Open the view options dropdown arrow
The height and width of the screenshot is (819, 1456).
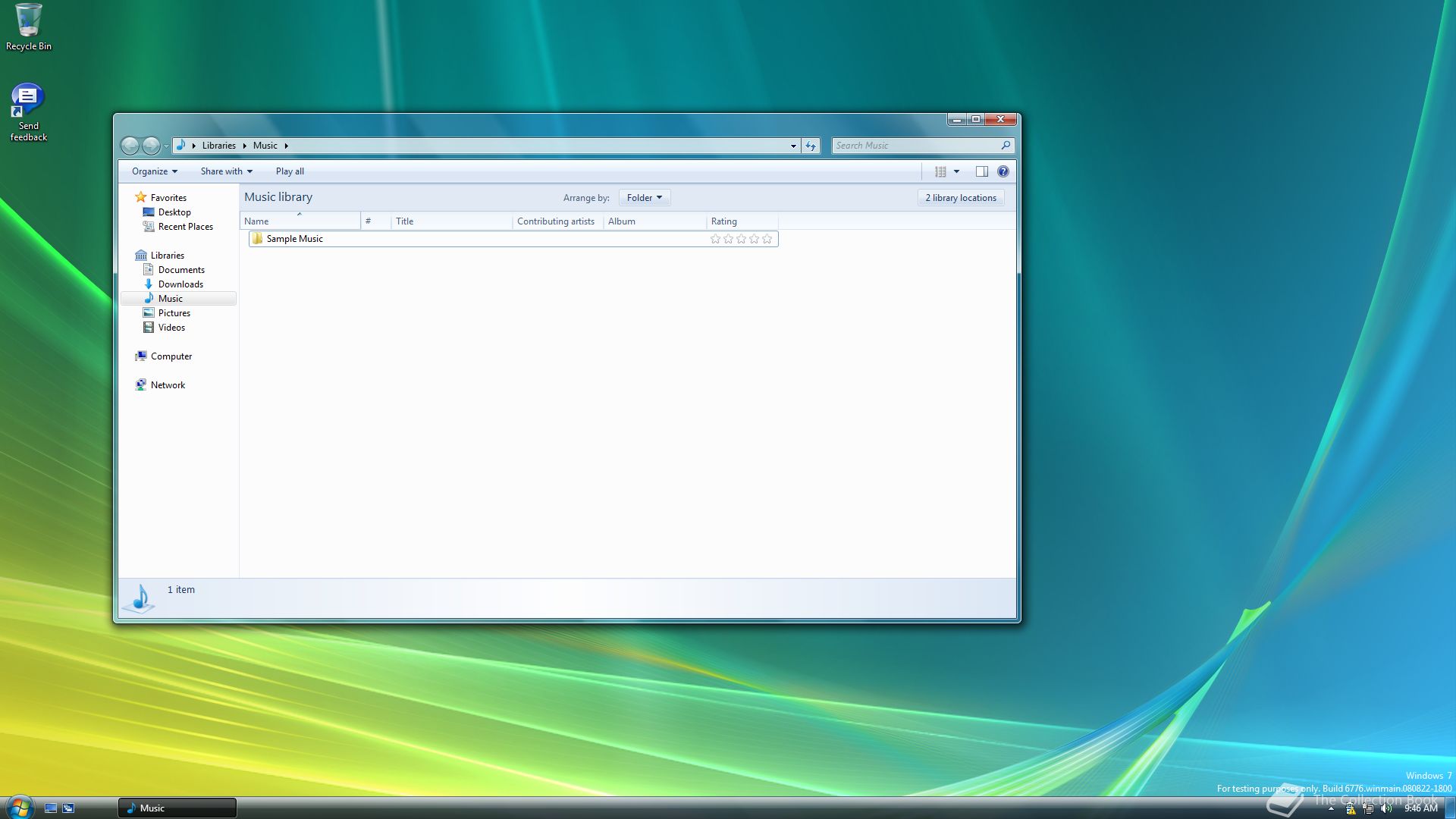click(956, 171)
